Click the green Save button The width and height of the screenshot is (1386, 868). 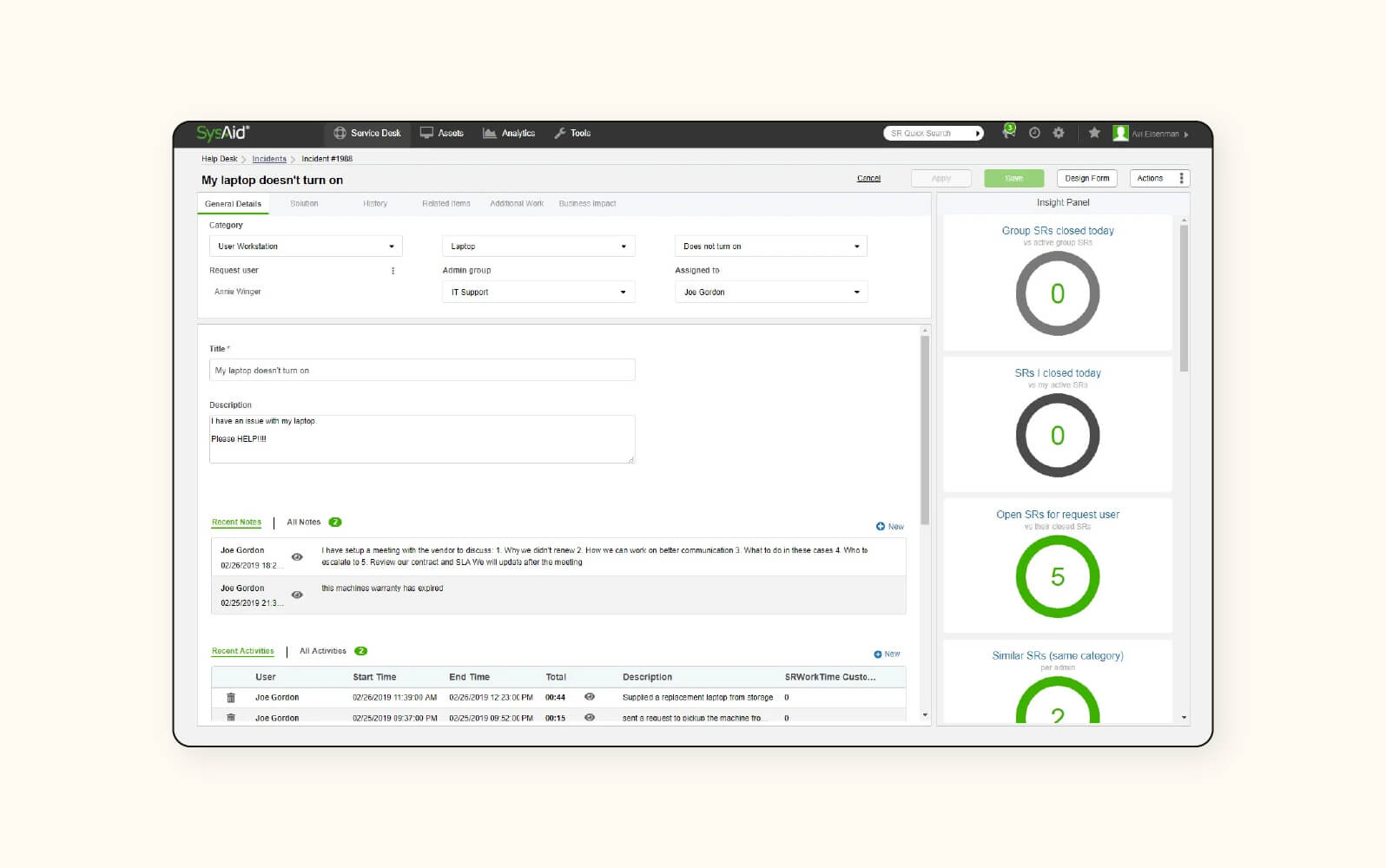(x=1014, y=178)
